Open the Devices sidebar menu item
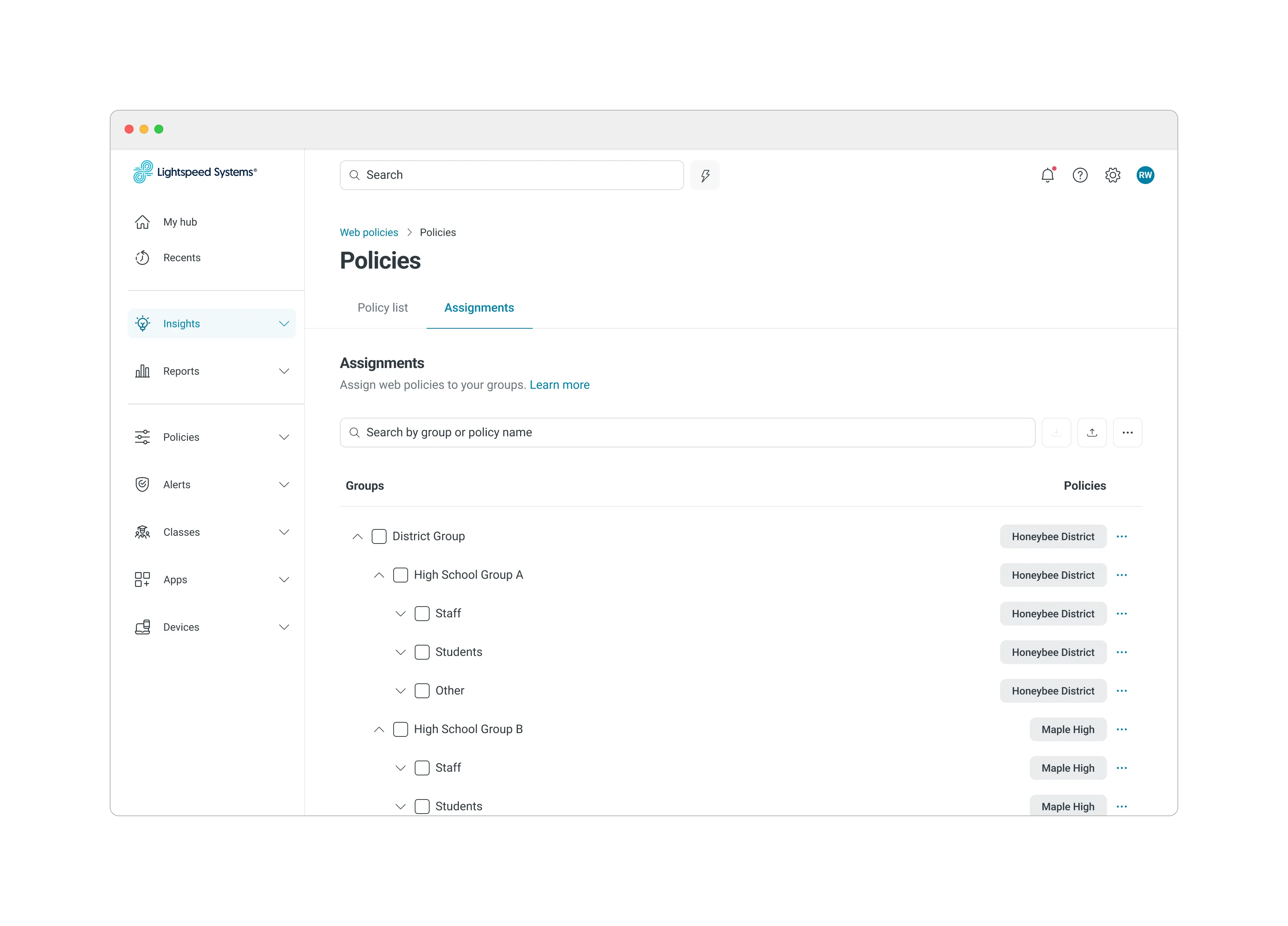Screen dimensions: 1288x926 coord(211,627)
